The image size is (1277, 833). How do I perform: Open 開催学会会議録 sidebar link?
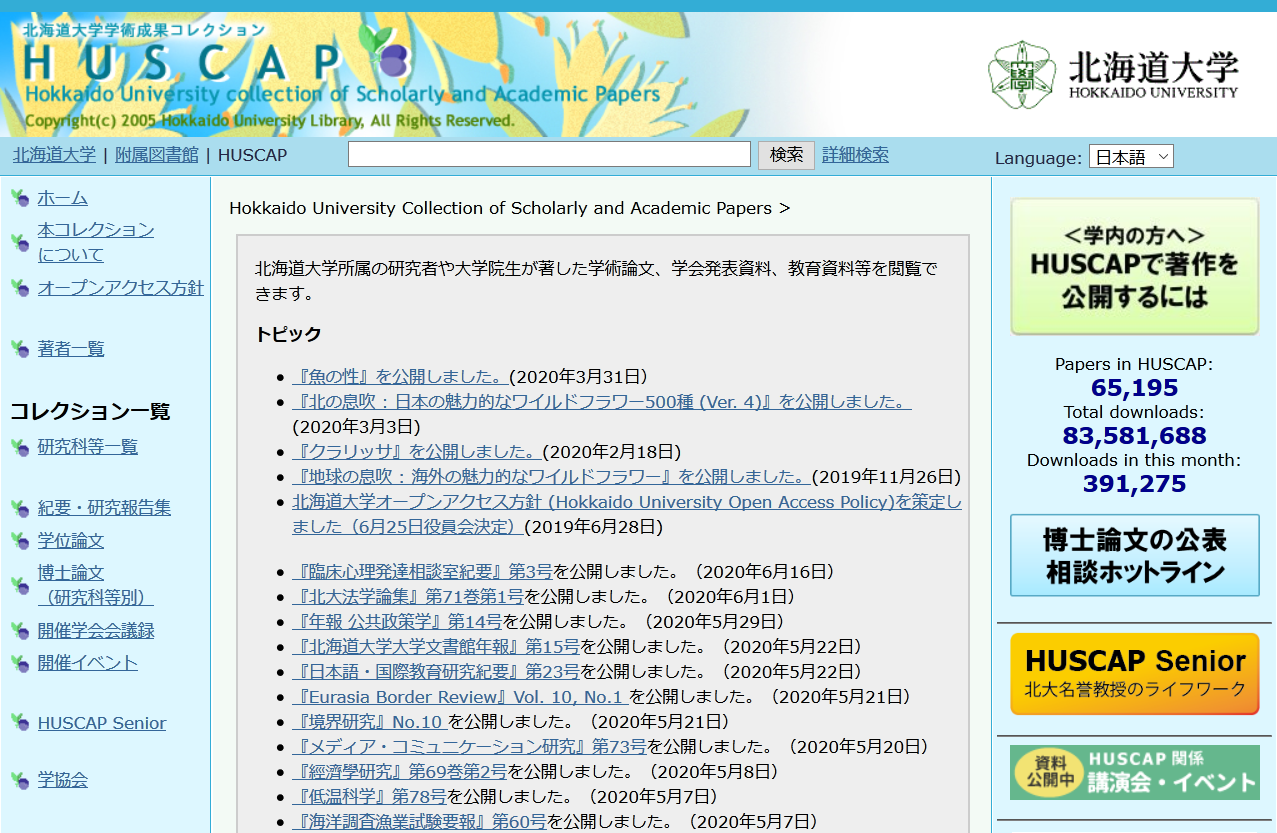tap(96, 631)
